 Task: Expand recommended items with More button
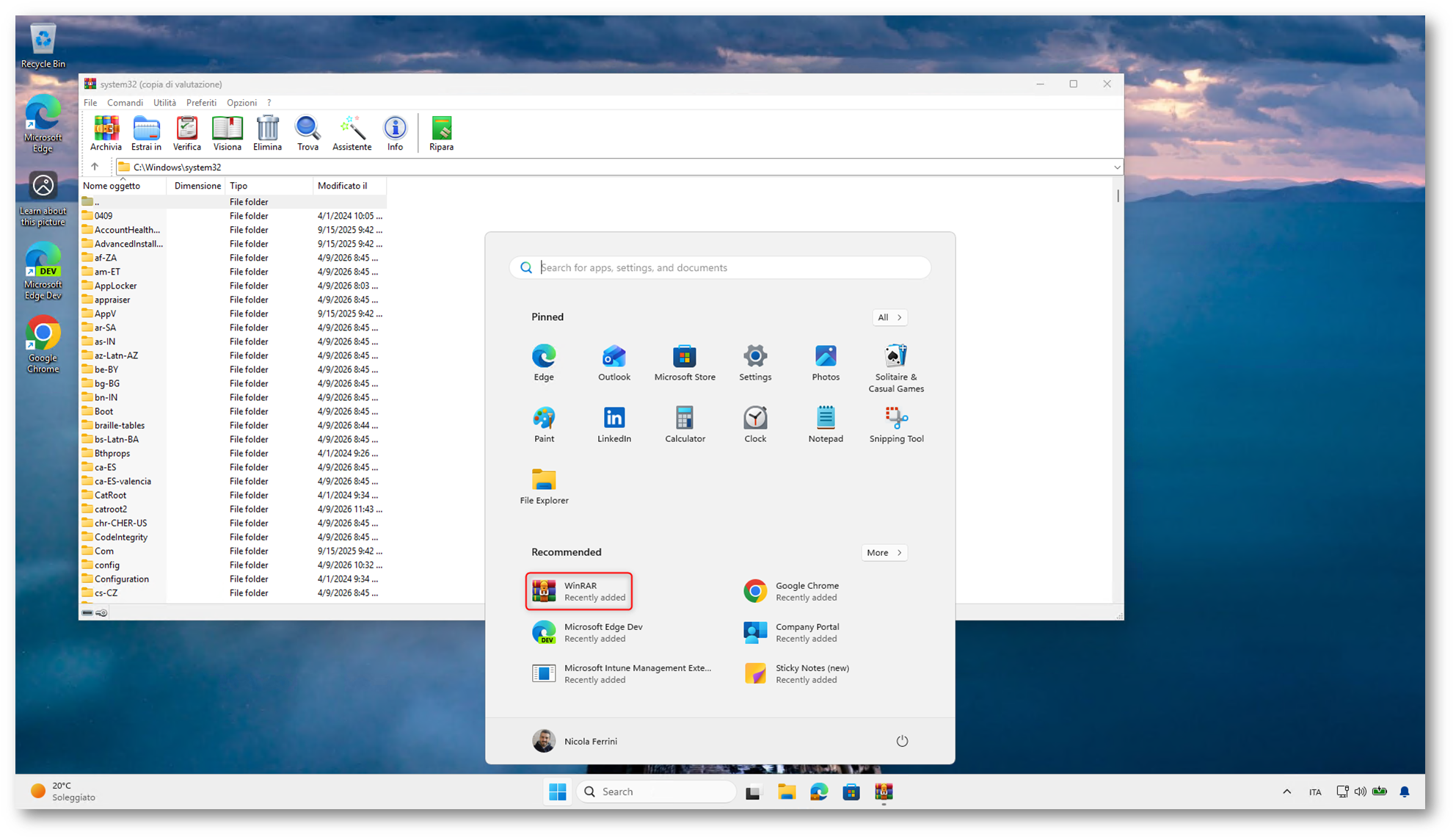coord(884,552)
